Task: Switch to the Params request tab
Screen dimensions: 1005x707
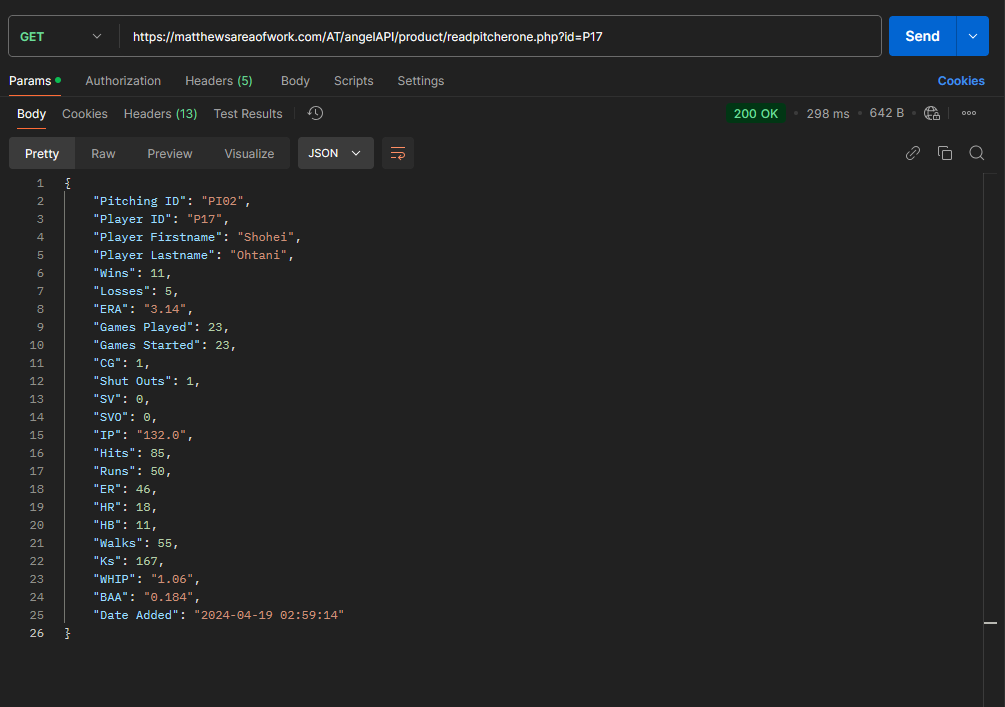Action: tap(35, 81)
